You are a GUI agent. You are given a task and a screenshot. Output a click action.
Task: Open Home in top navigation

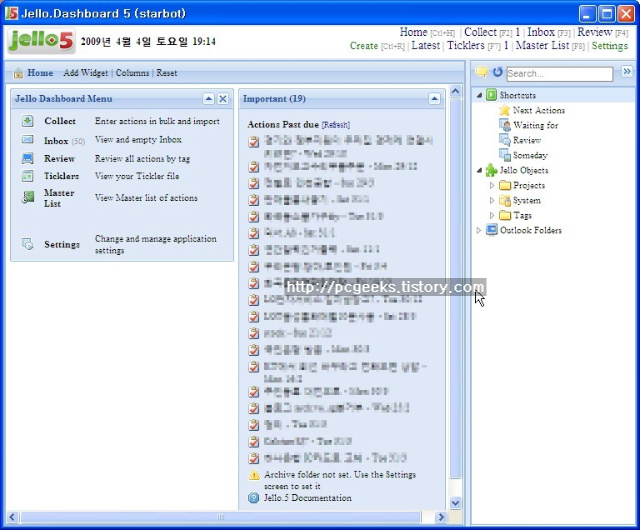[413, 32]
